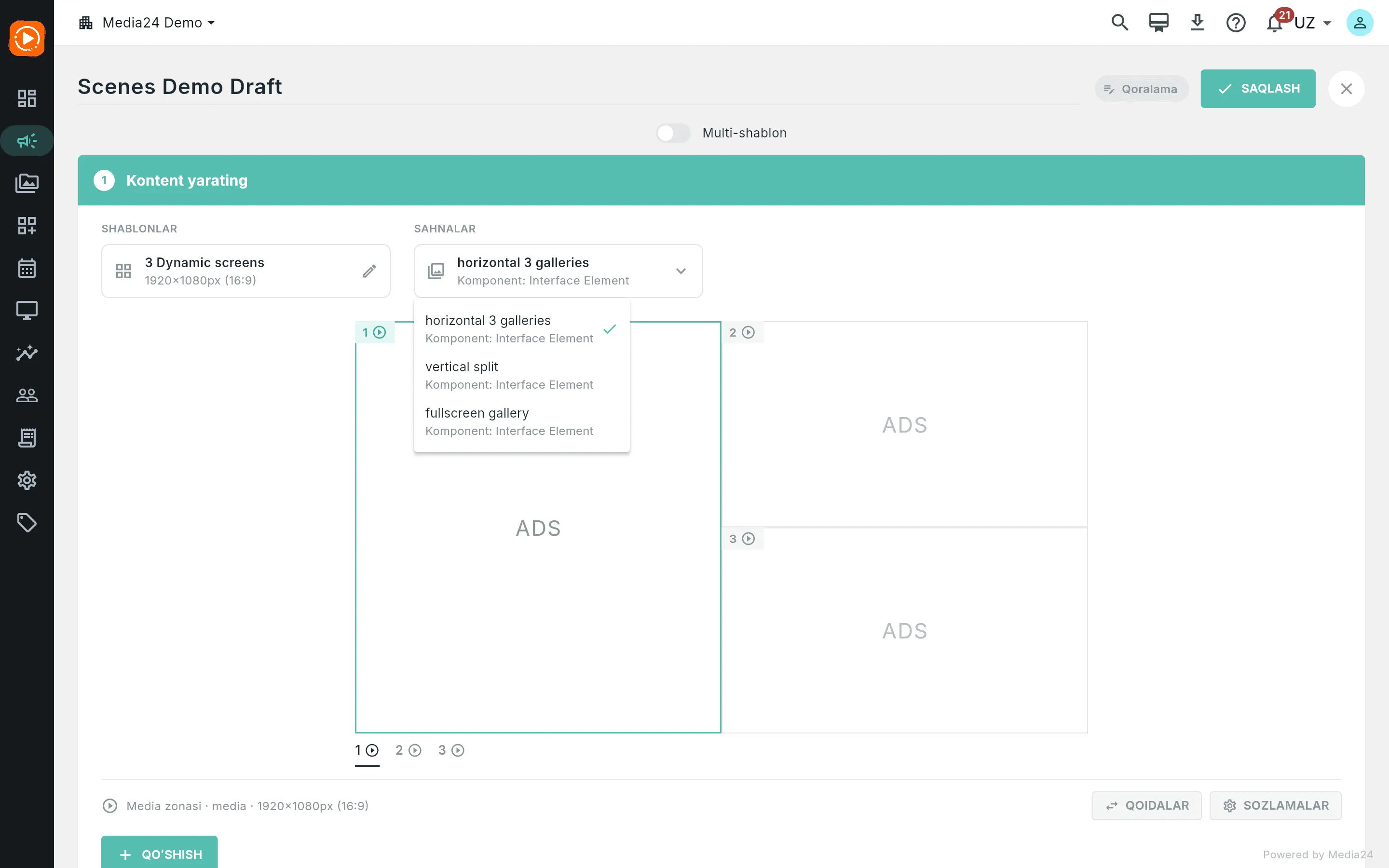Open the screens monitor sidebar icon
This screenshot has height=868, width=1389.
pos(27,311)
